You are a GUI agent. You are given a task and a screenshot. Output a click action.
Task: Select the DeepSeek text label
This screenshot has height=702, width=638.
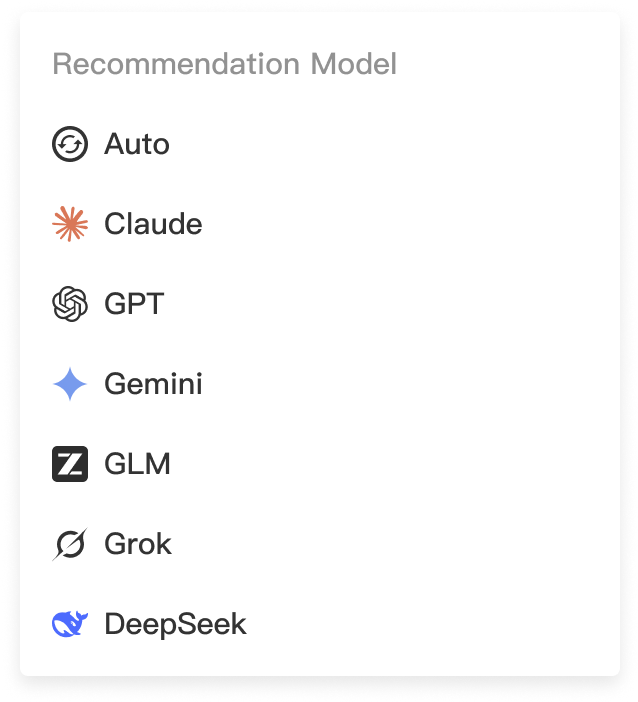(175, 624)
